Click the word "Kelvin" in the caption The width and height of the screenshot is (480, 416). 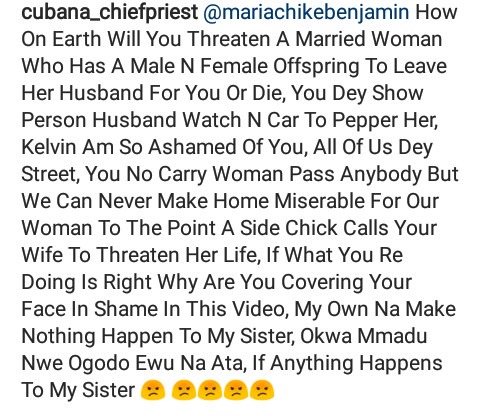pyautogui.click(x=49, y=147)
